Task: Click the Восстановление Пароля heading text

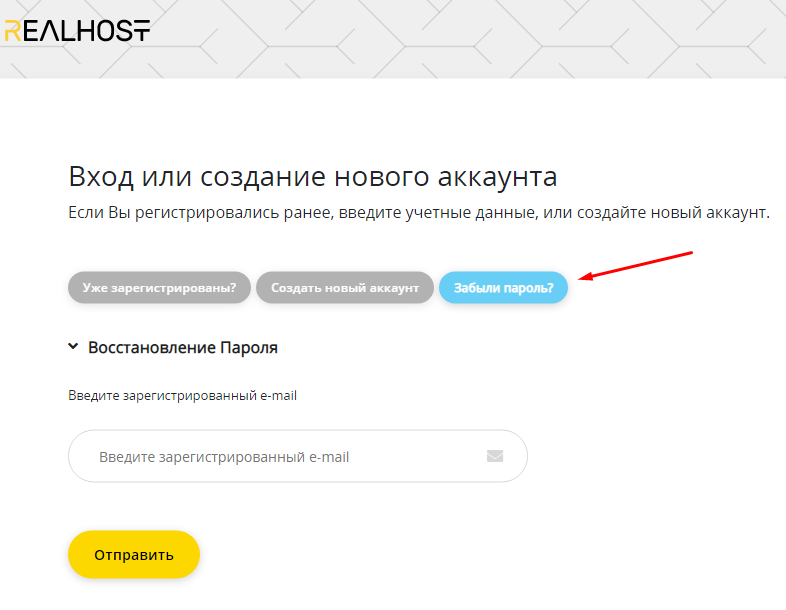Action: 183,347
